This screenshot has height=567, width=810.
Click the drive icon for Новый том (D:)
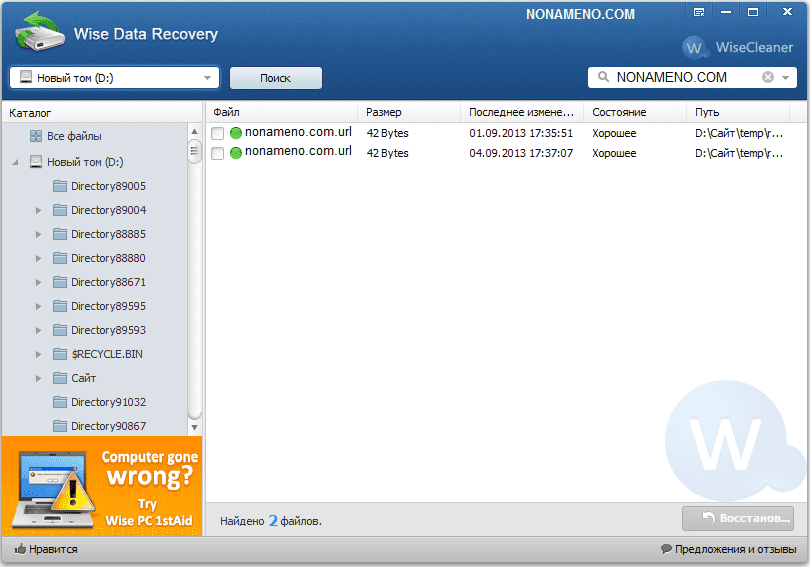point(36,162)
